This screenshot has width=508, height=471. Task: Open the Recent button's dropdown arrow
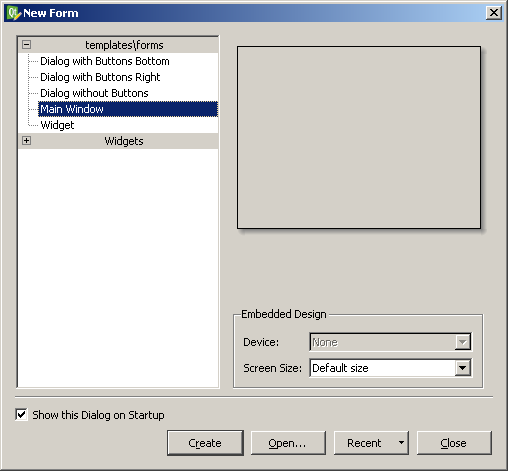pyautogui.click(x=401, y=443)
